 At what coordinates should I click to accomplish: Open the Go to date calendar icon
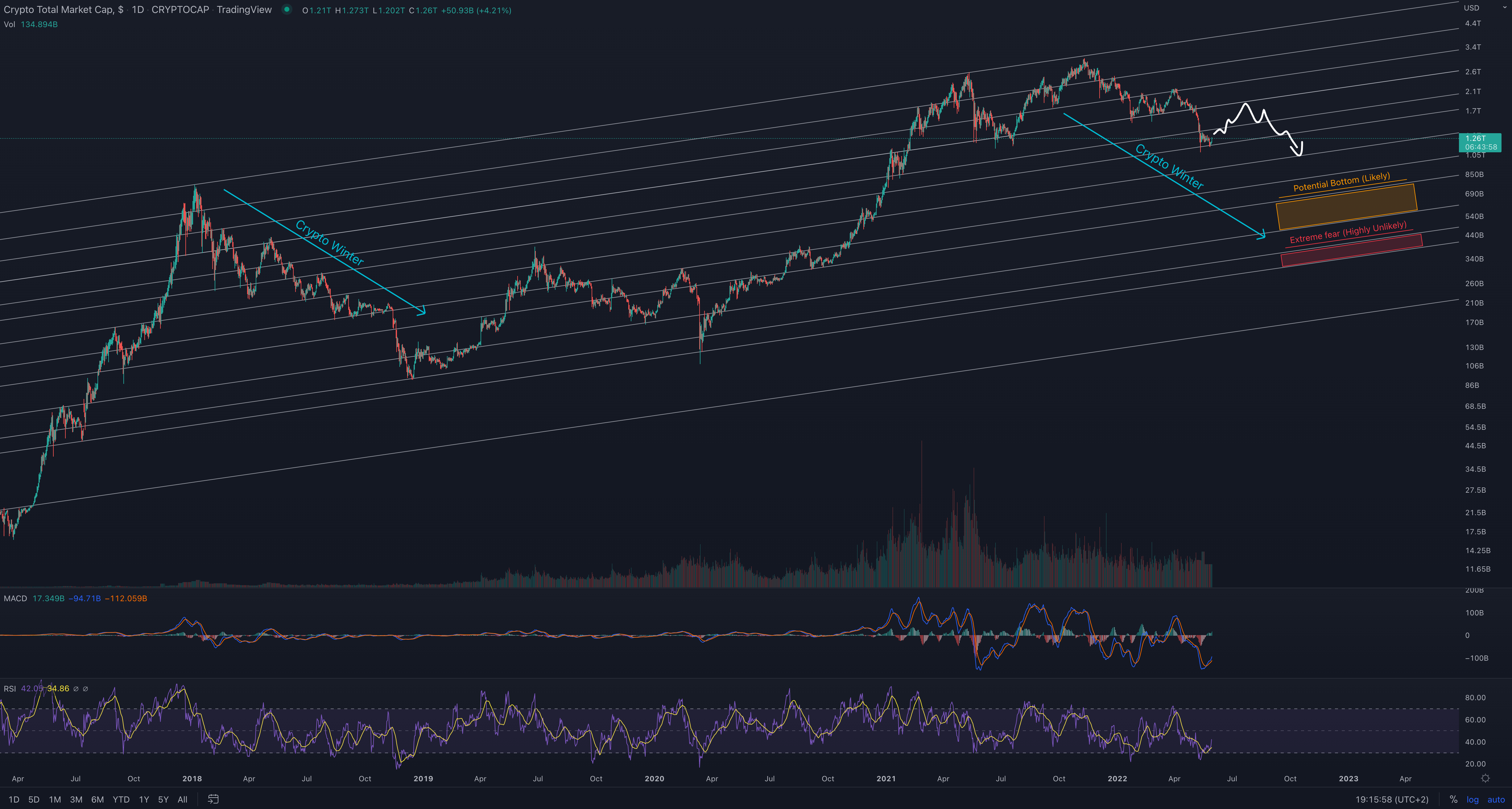(213, 799)
